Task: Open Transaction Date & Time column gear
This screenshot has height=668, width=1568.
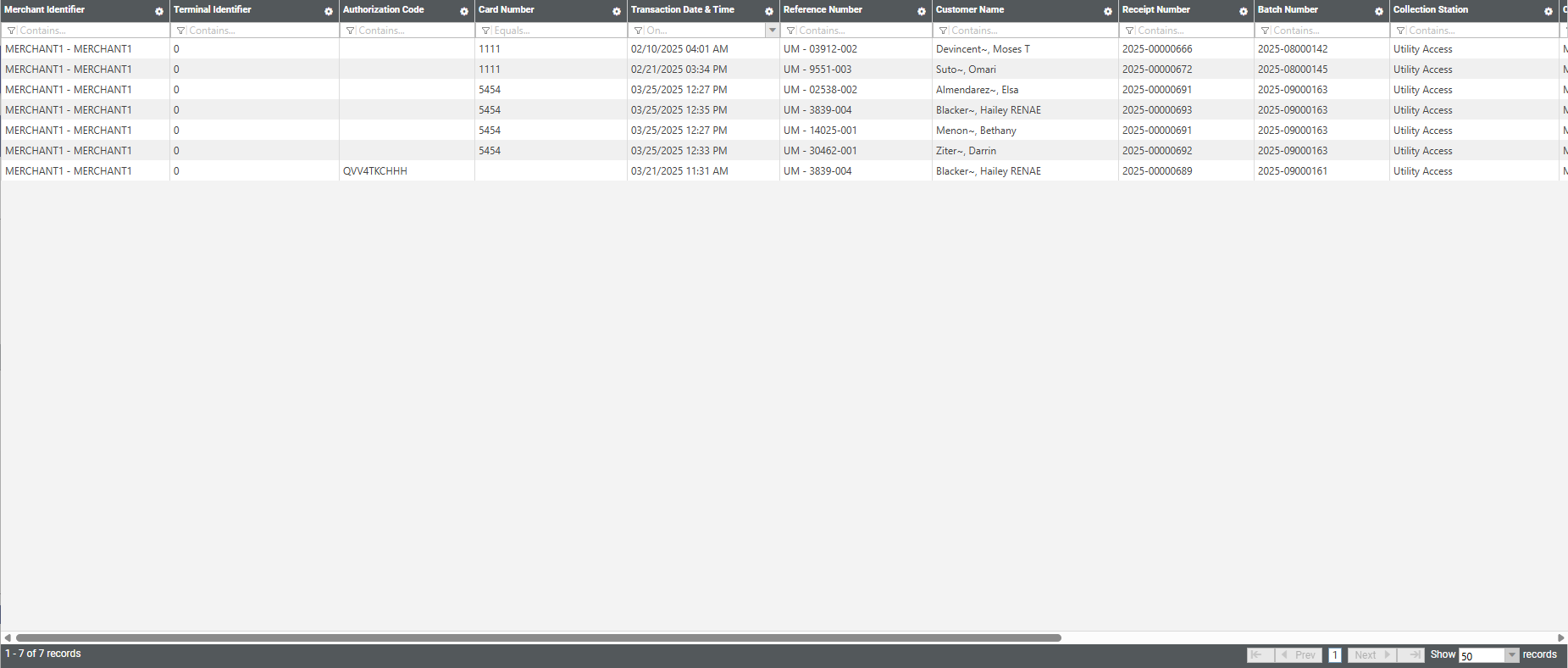Action: point(769,11)
